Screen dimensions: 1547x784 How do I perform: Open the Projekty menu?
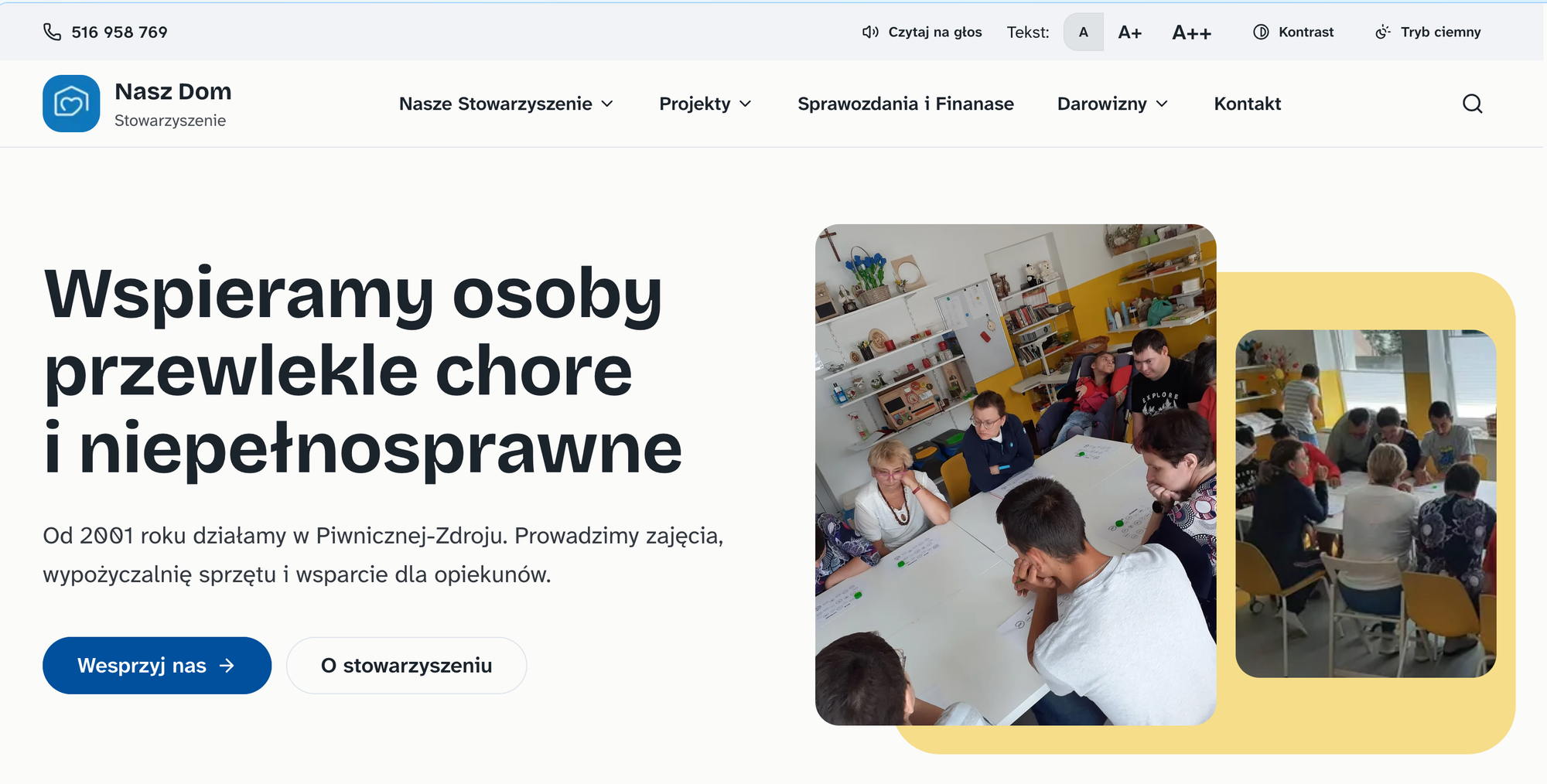pyautogui.click(x=695, y=104)
